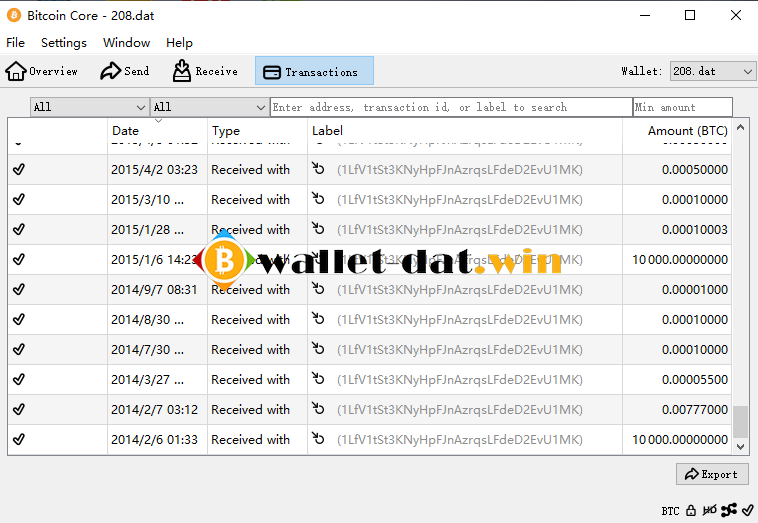
Task: Click the Bitcoin Core title bar logo
Action: pos(14,15)
